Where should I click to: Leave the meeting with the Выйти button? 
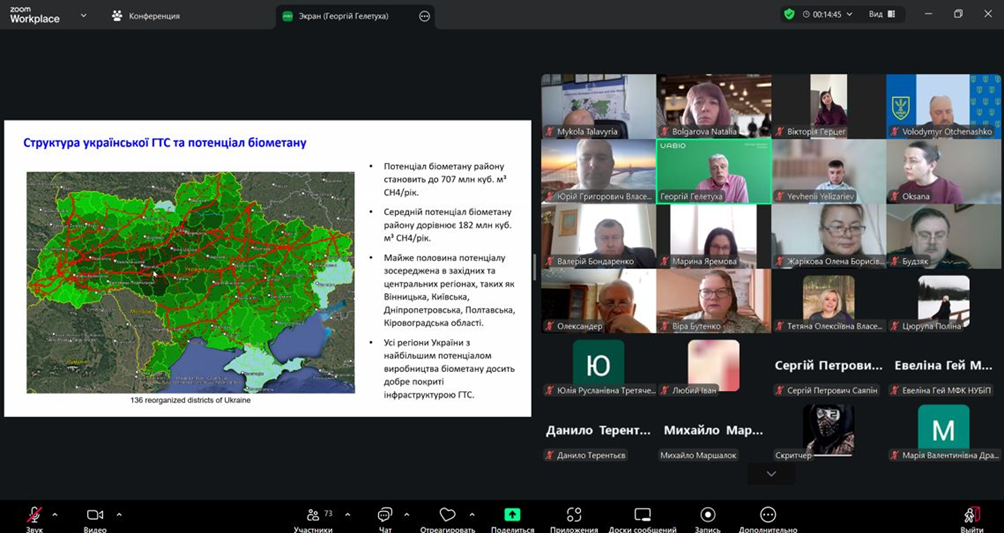pos(971,516)
